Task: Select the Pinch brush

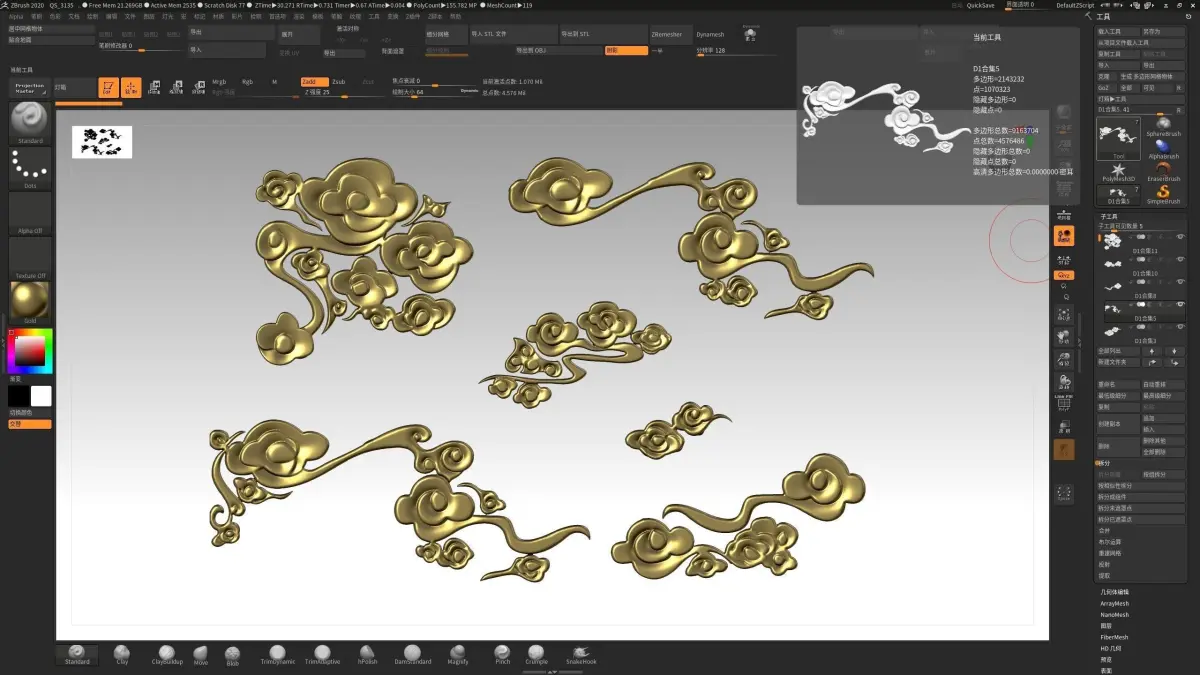Action: click(x=502, y=655)
